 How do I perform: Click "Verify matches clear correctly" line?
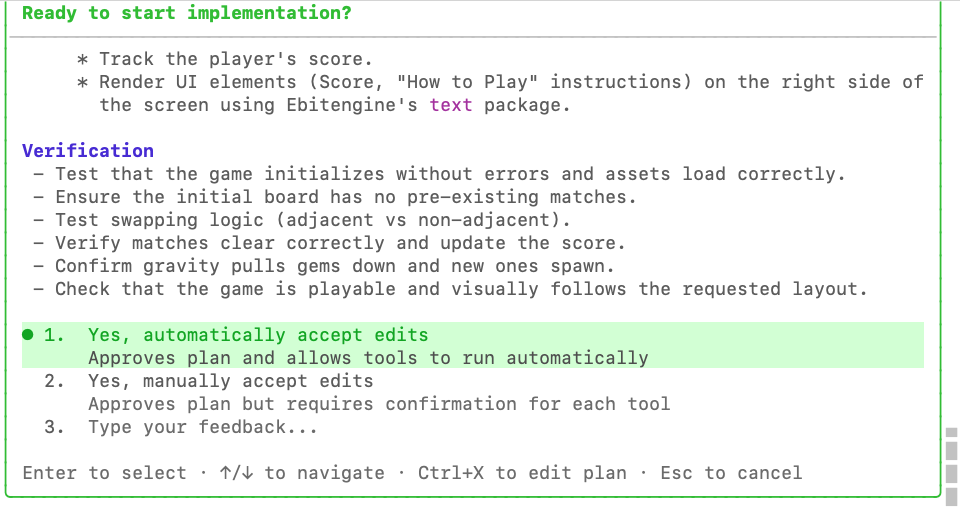(x=340, y=243)
